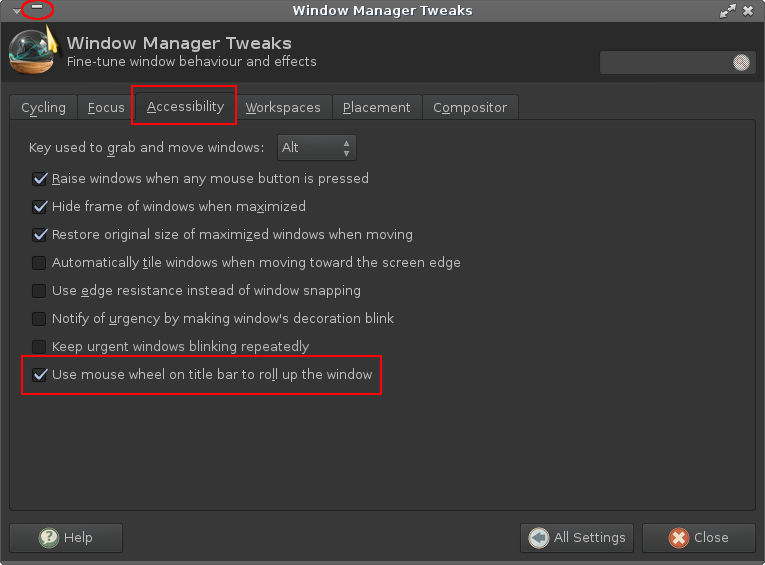Viewport: 765px width, 565px height.
Task: Click the red X Close icon at bottom
Action: 679,538
